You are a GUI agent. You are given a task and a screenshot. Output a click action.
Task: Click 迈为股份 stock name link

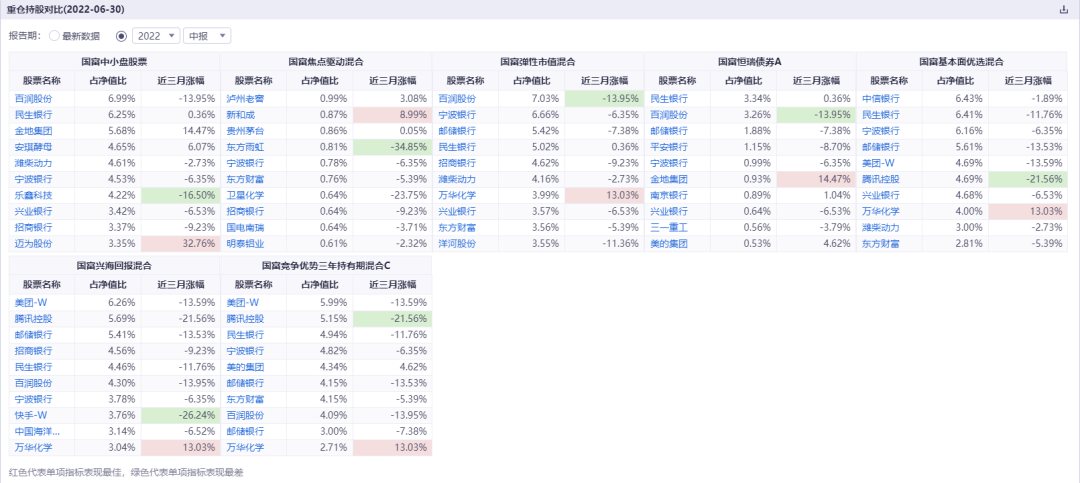click(x=33, y=243)
